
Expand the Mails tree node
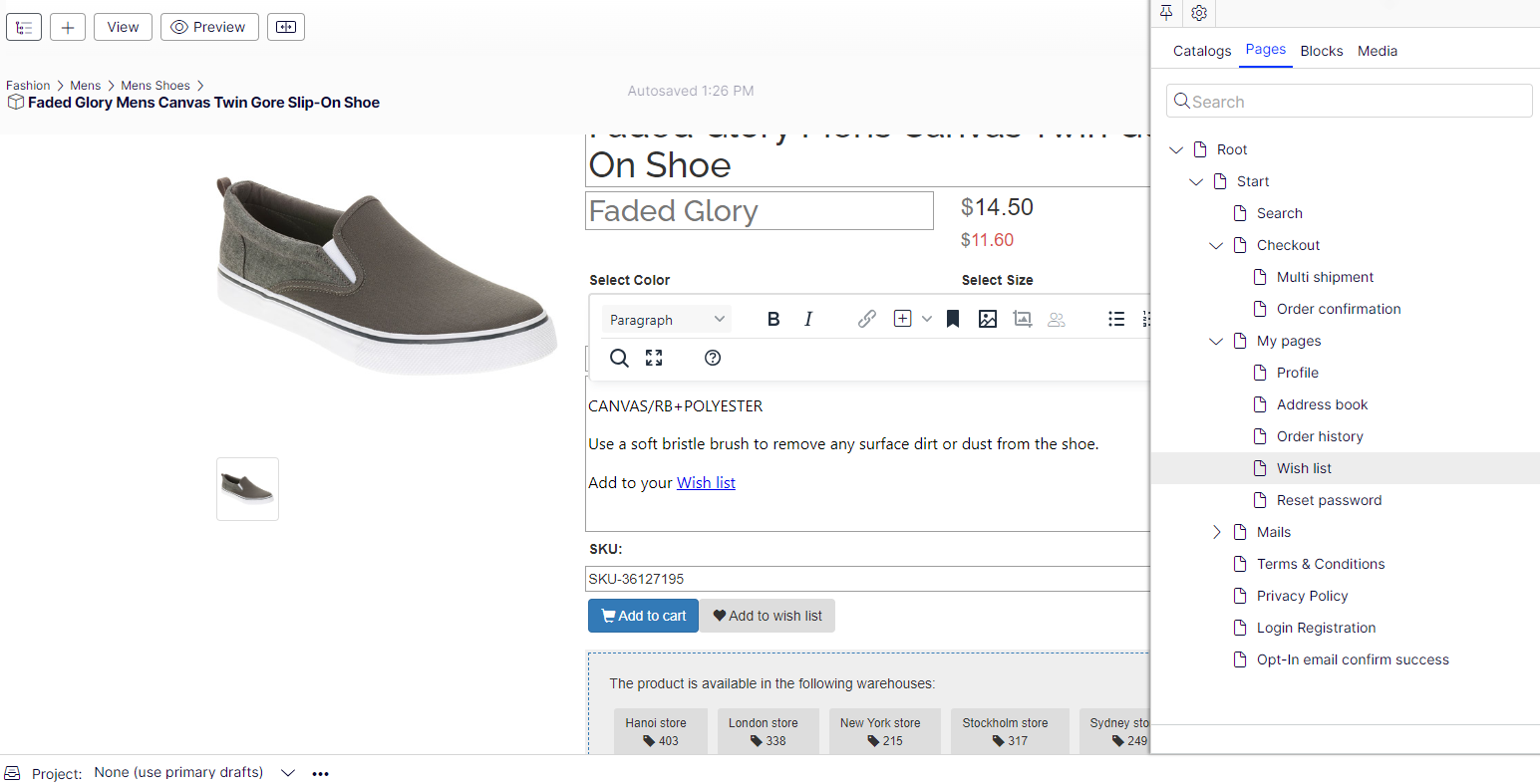1216,532
